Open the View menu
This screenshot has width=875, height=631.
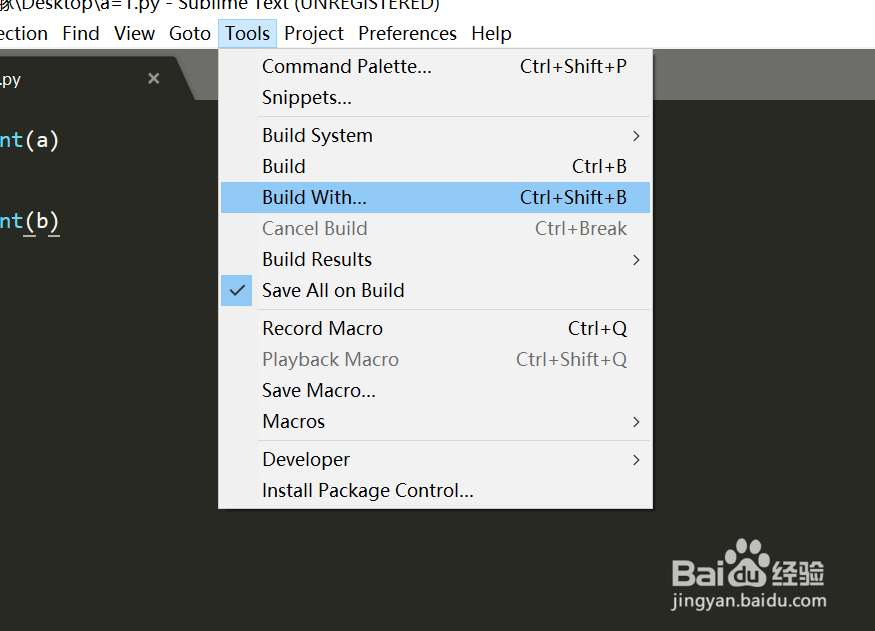(x=134, y=33)
